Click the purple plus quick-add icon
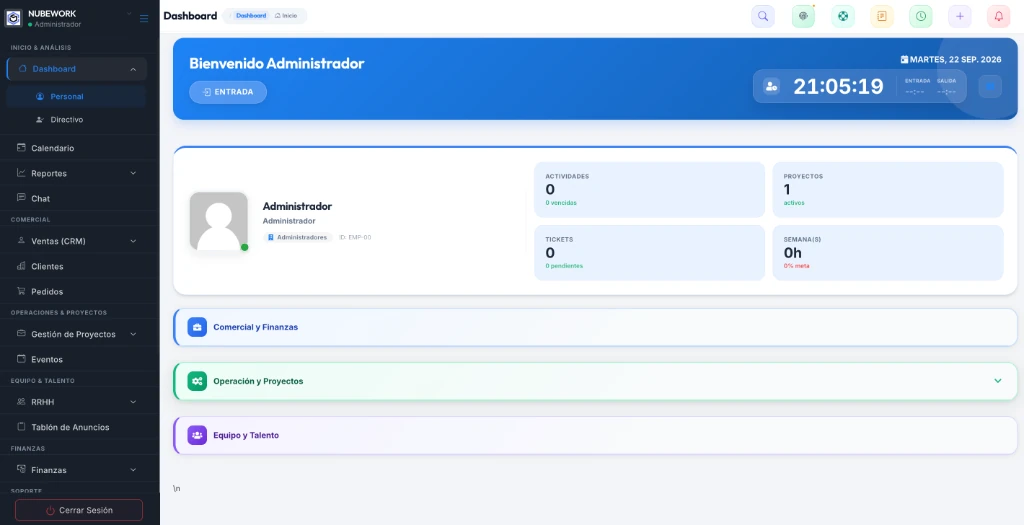The width and height of the screenshot is (1024, 525). pos(960,16)
